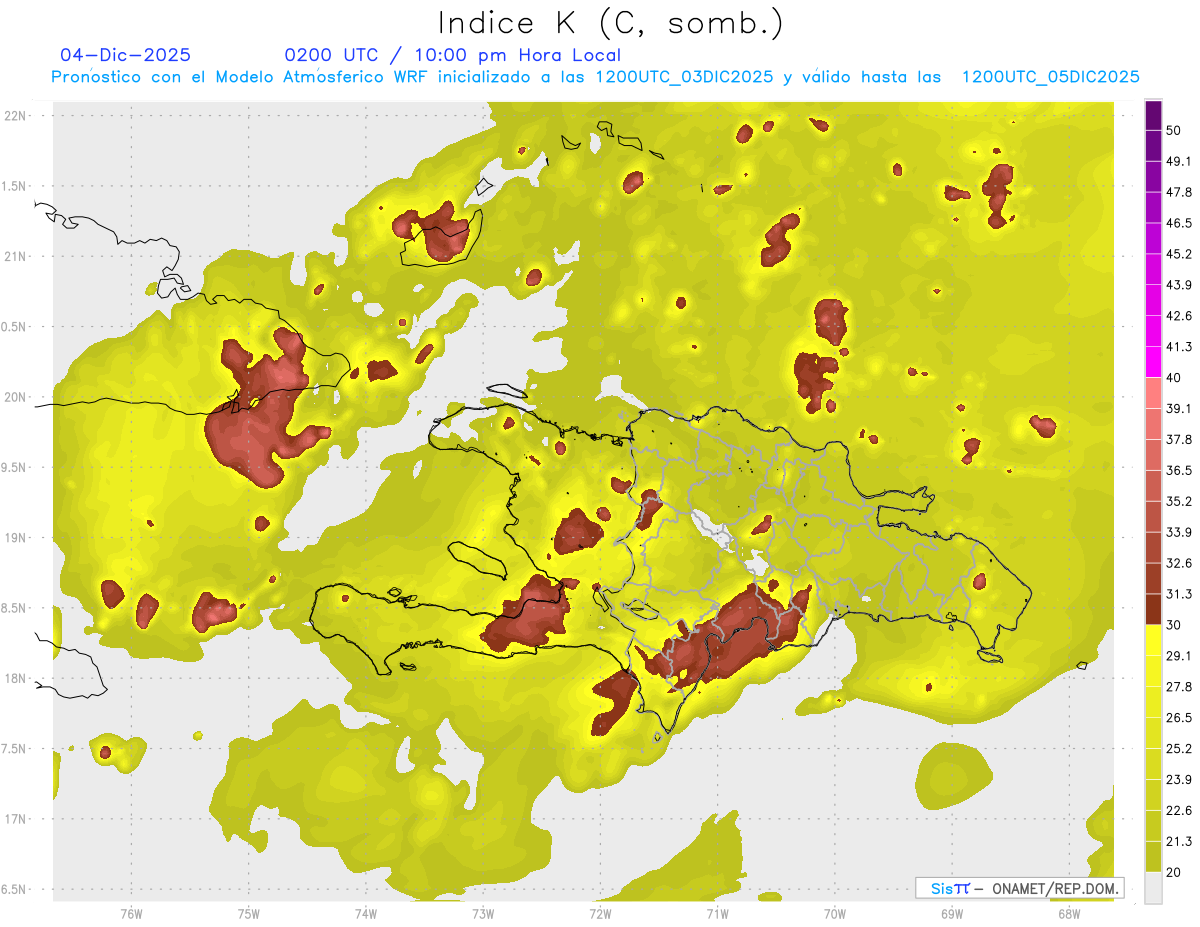Pick the bright yellow swatch between 29.1 and 30

[1153, 640]
